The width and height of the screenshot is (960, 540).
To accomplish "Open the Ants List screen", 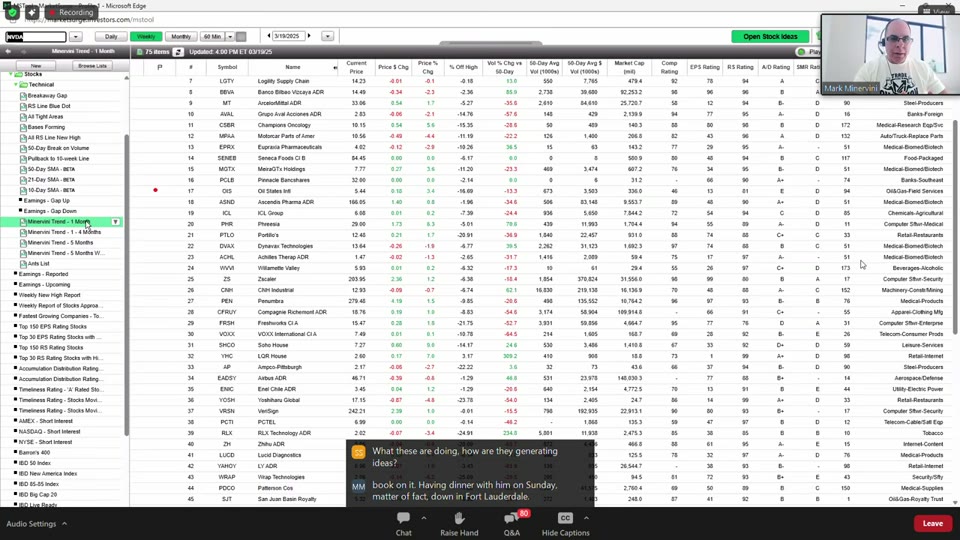I will click(38, 264).
